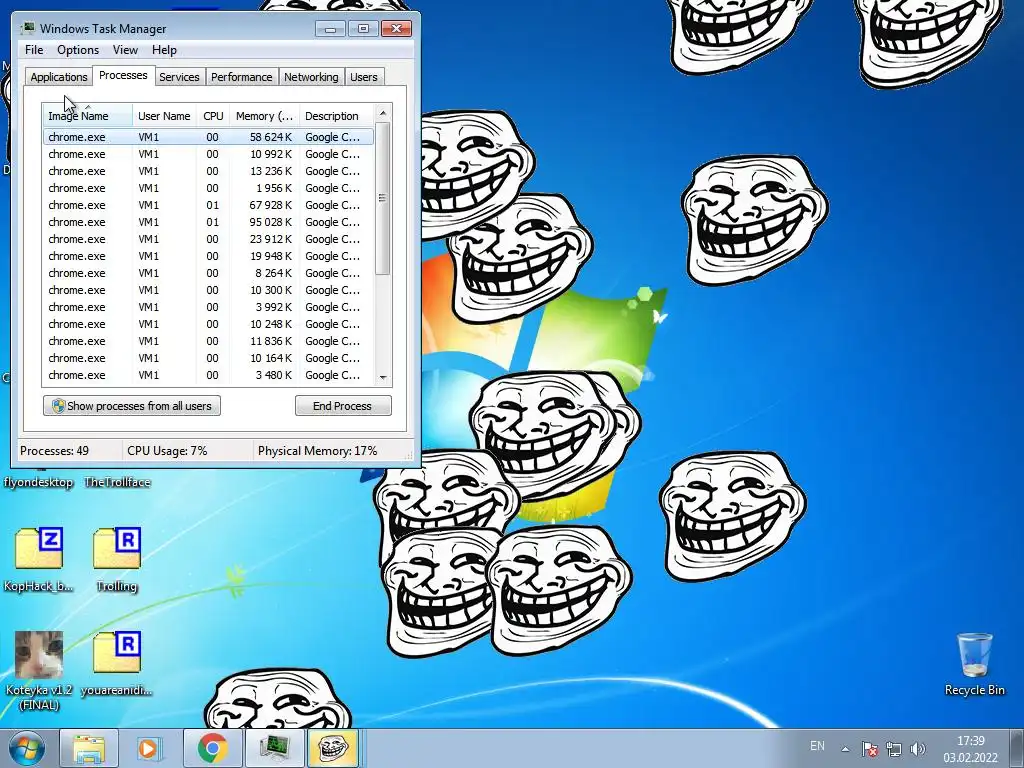This screenshot has width=1024, height=768.
Task: Minimize the Windows Task Manager window
Action: [330, 29]
